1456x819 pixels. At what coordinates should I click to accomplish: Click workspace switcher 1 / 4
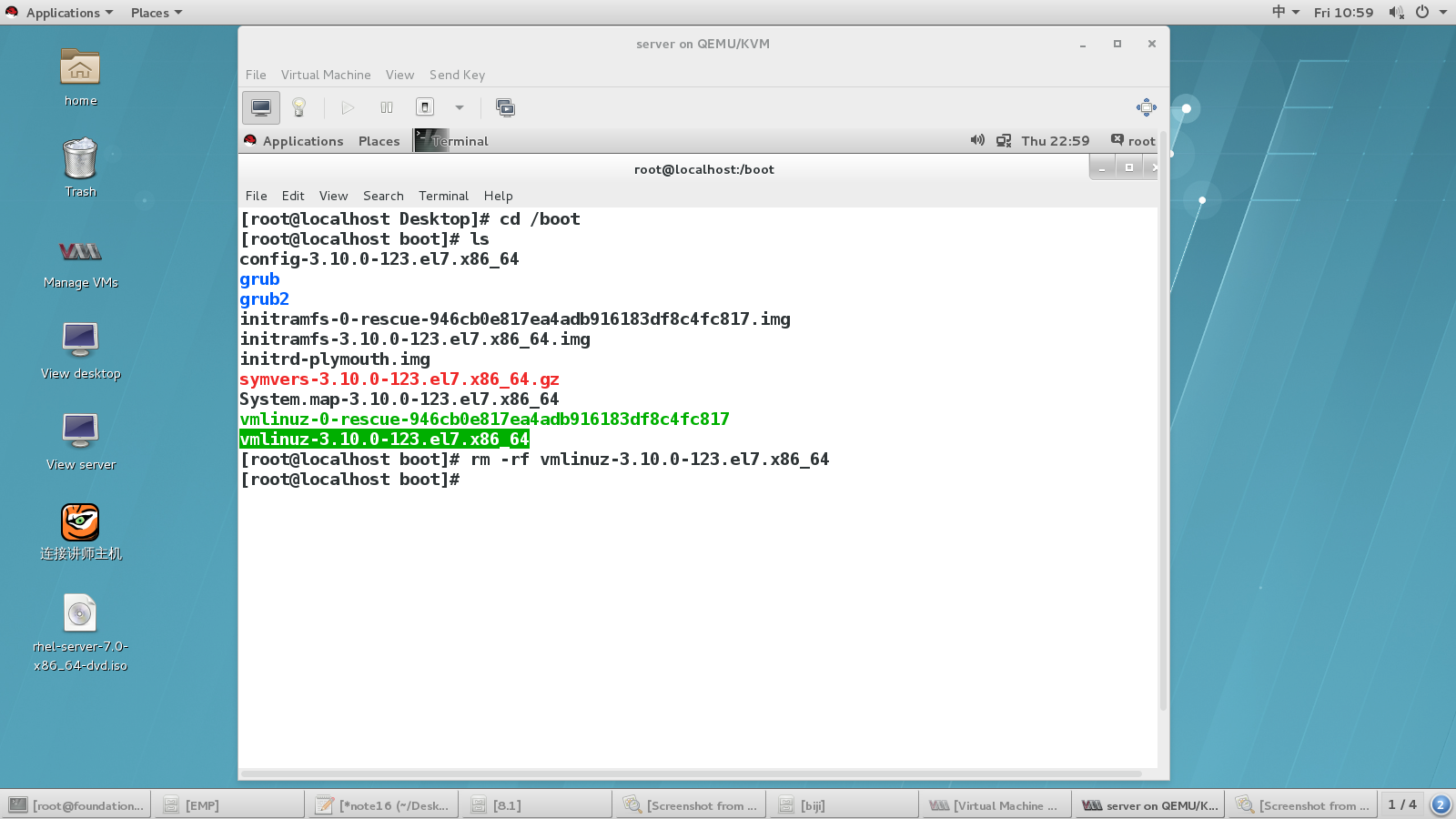tap(1401, 804)
